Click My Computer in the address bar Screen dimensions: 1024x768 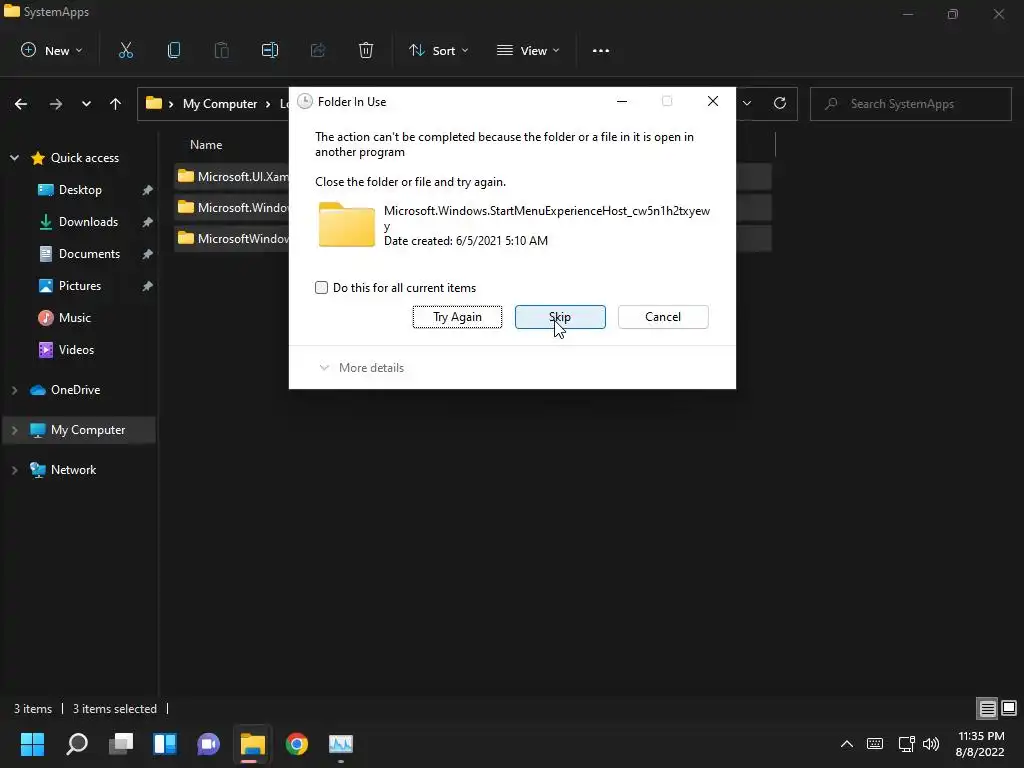click(x=220, y=104)
